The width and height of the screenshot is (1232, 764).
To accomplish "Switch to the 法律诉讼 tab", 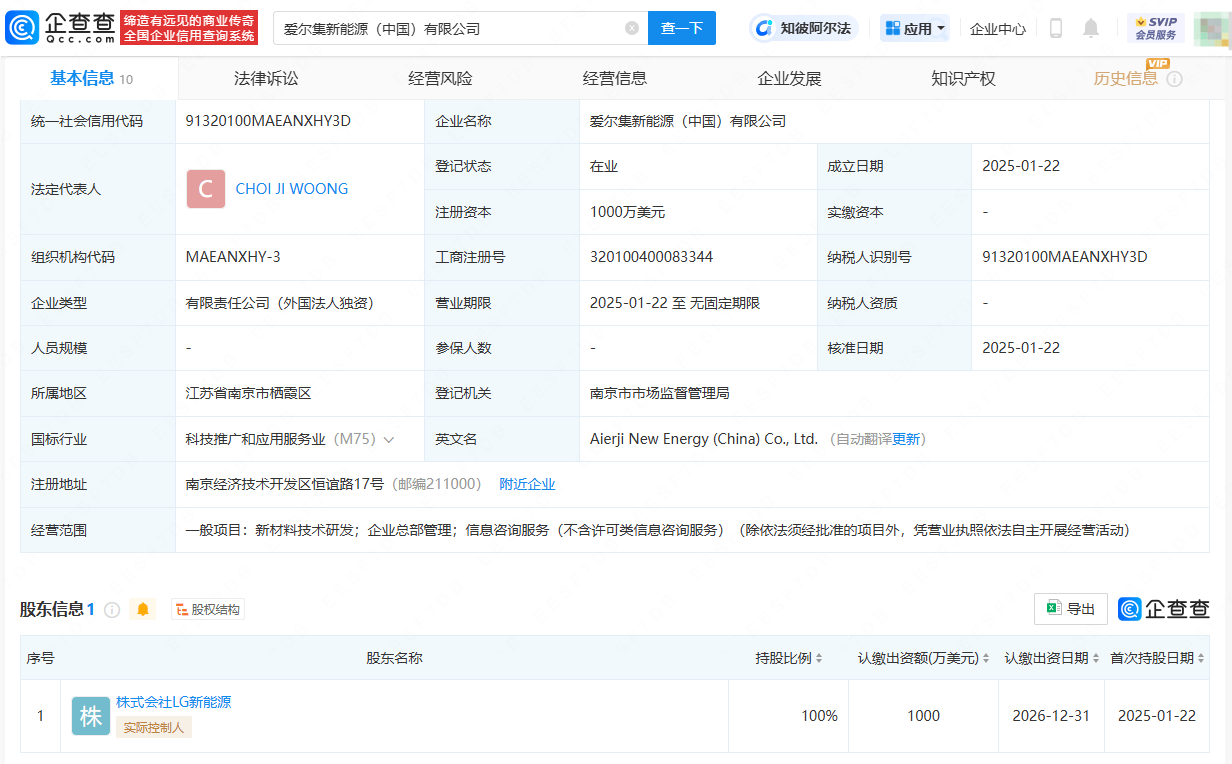I will 266,79.
